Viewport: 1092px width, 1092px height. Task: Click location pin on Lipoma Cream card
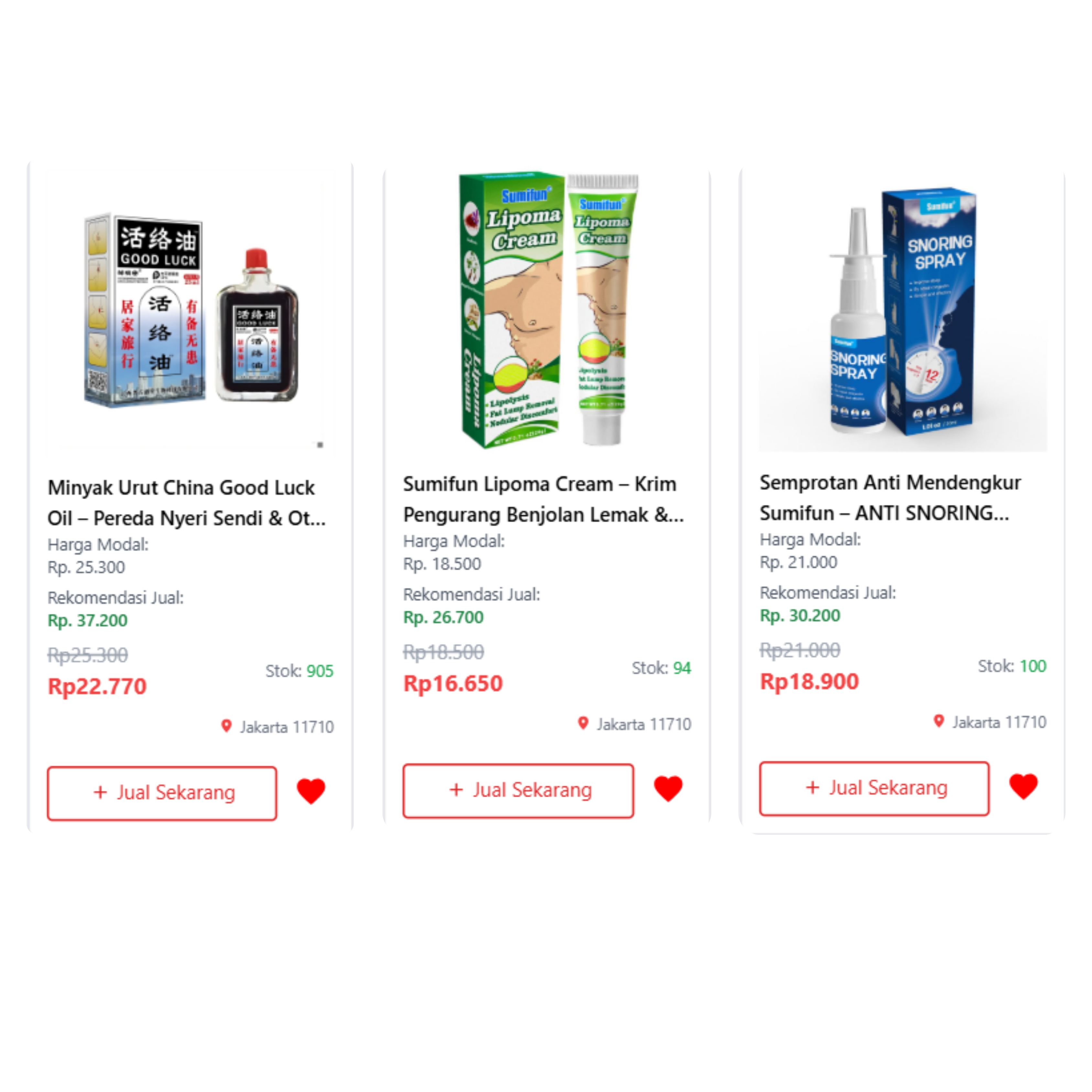(x=583, y=723)
